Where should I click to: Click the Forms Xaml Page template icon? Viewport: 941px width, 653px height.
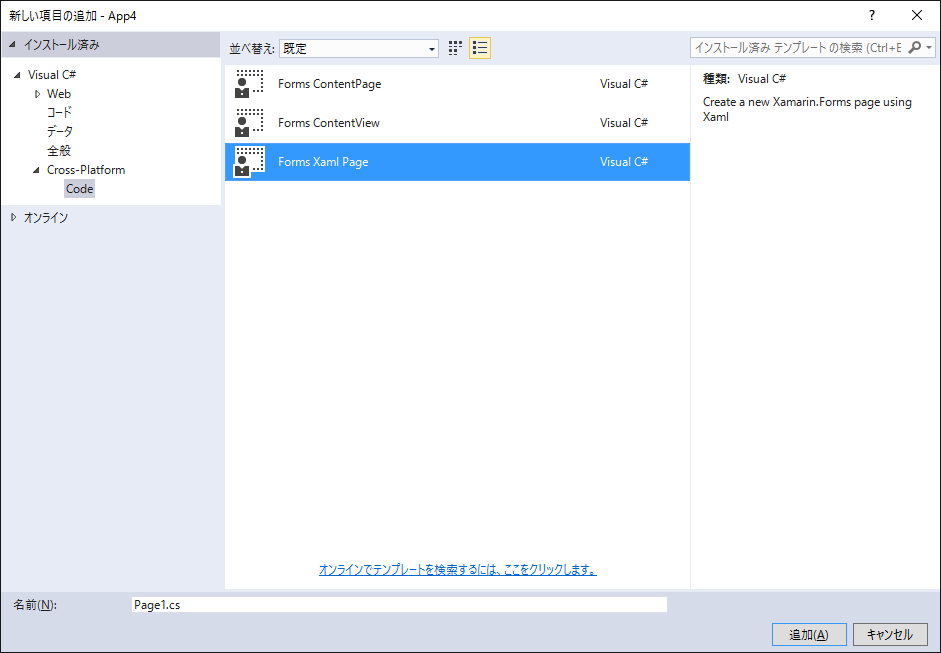click(249, 162)
